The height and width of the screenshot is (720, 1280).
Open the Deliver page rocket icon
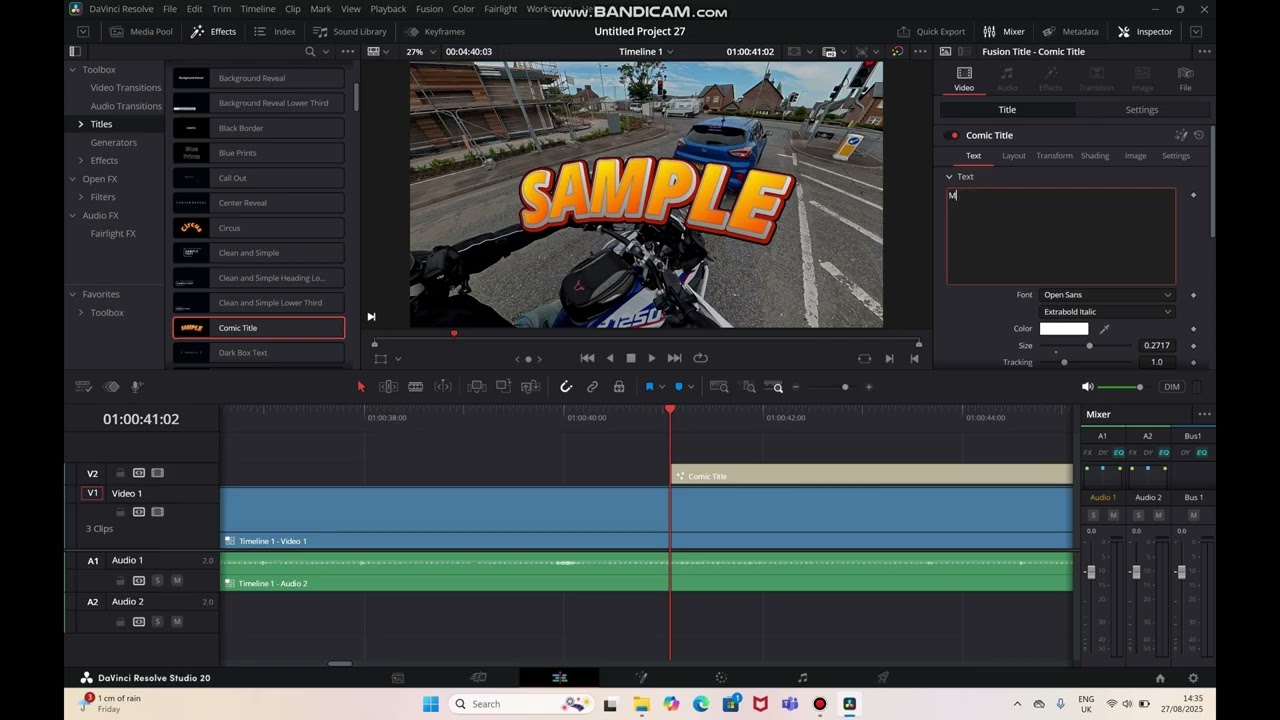point(883,678)
